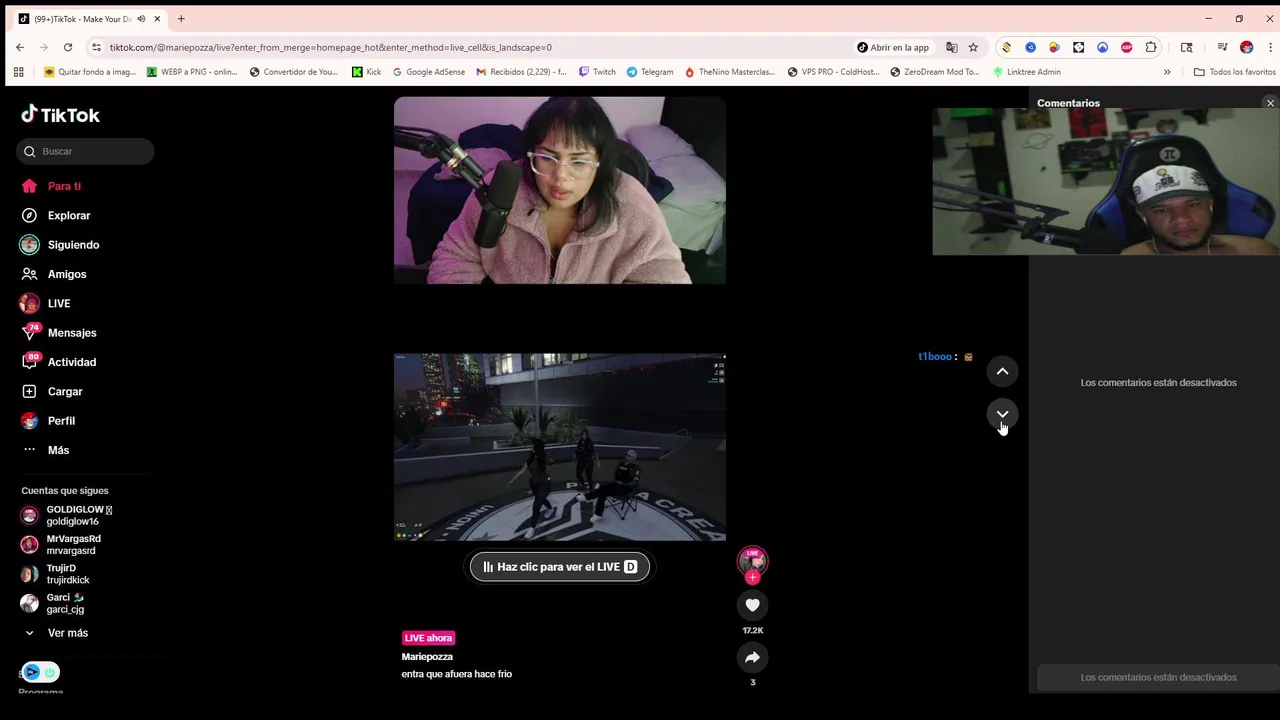
Task: Click the address bar URL
Action: (x=330, y=47)
